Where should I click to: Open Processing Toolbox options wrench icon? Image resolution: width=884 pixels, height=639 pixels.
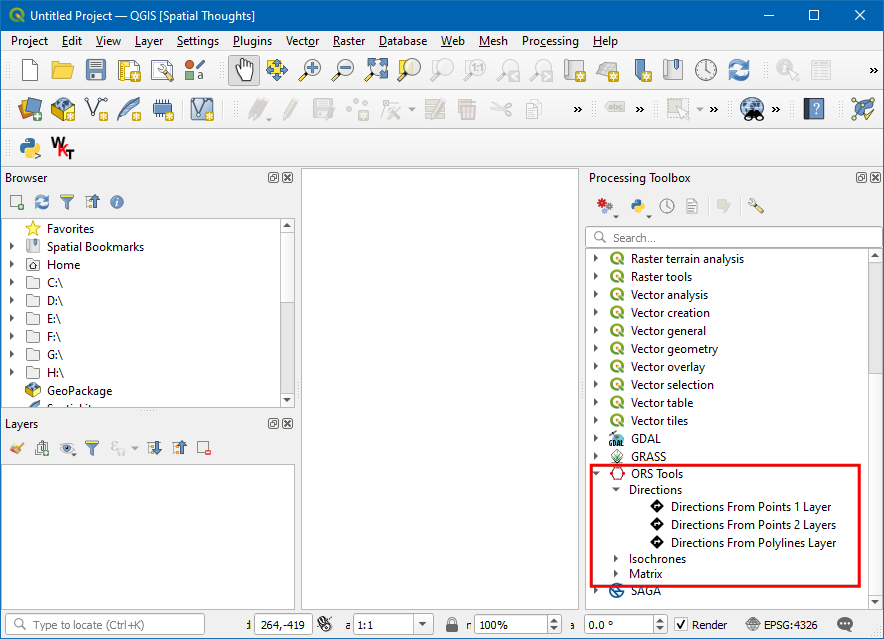tap(755, 206)
